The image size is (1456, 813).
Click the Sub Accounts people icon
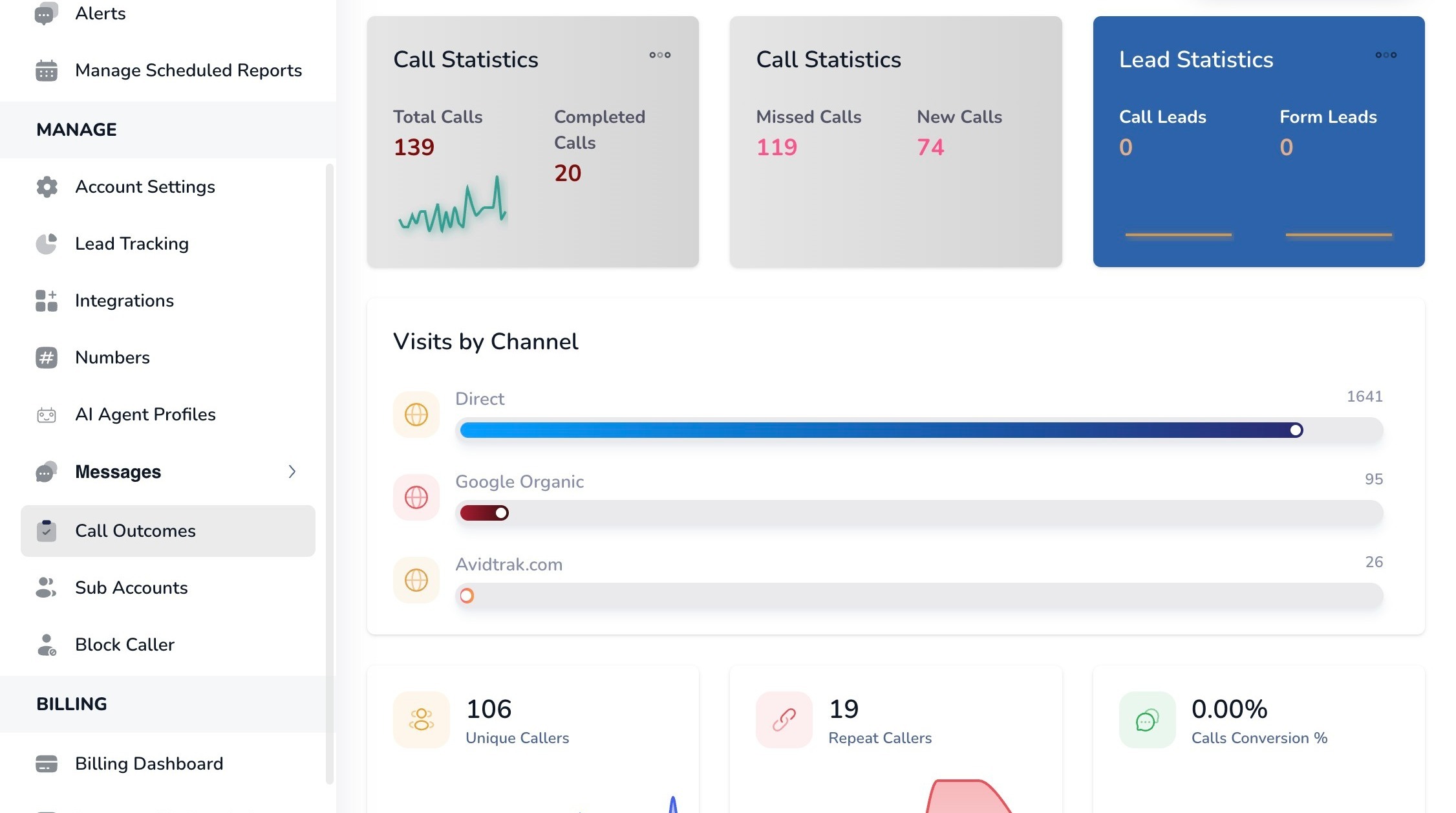[46, 587]
